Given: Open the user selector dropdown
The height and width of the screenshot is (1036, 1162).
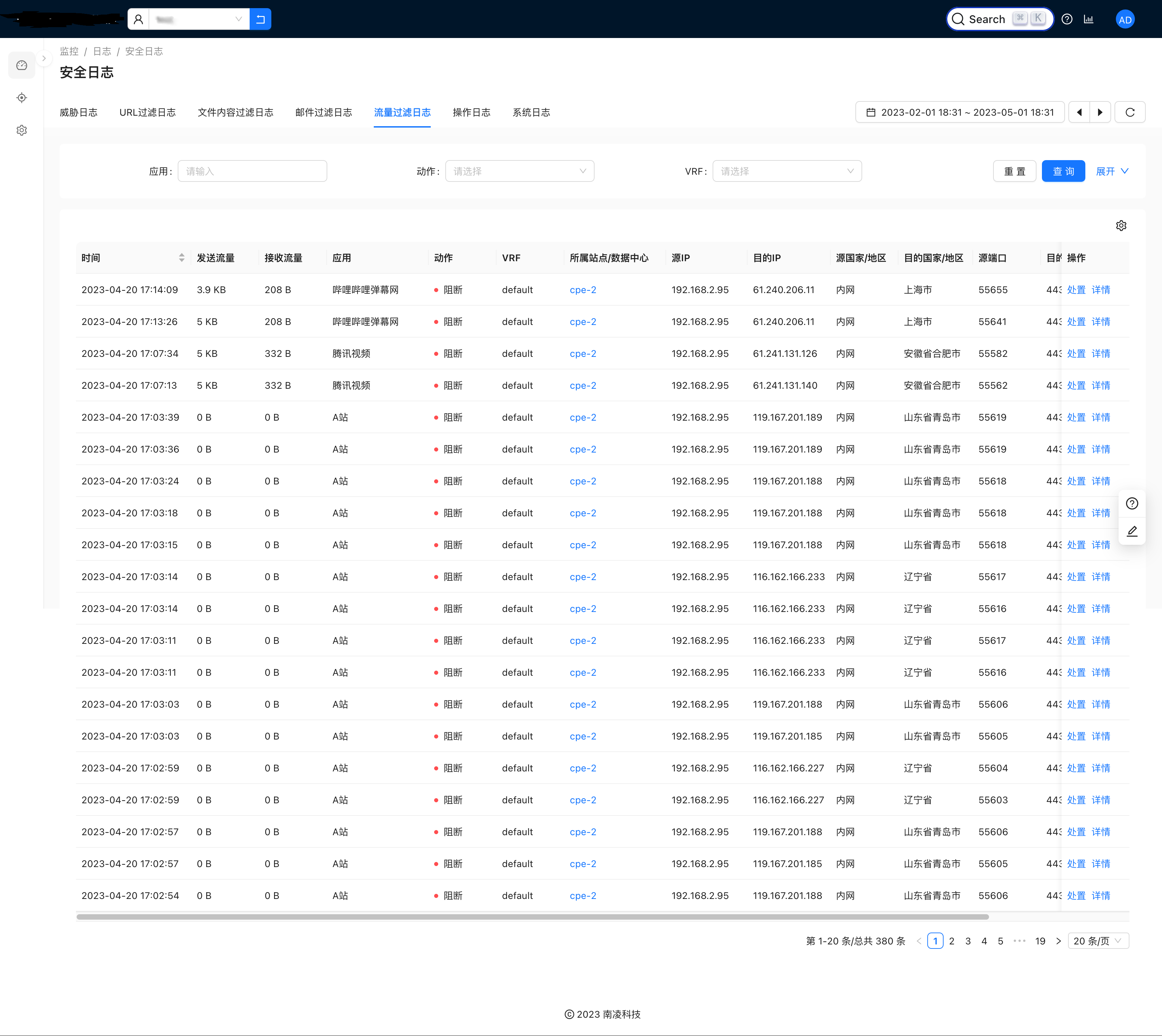Looking at the screenshot, I should point(199,19).
